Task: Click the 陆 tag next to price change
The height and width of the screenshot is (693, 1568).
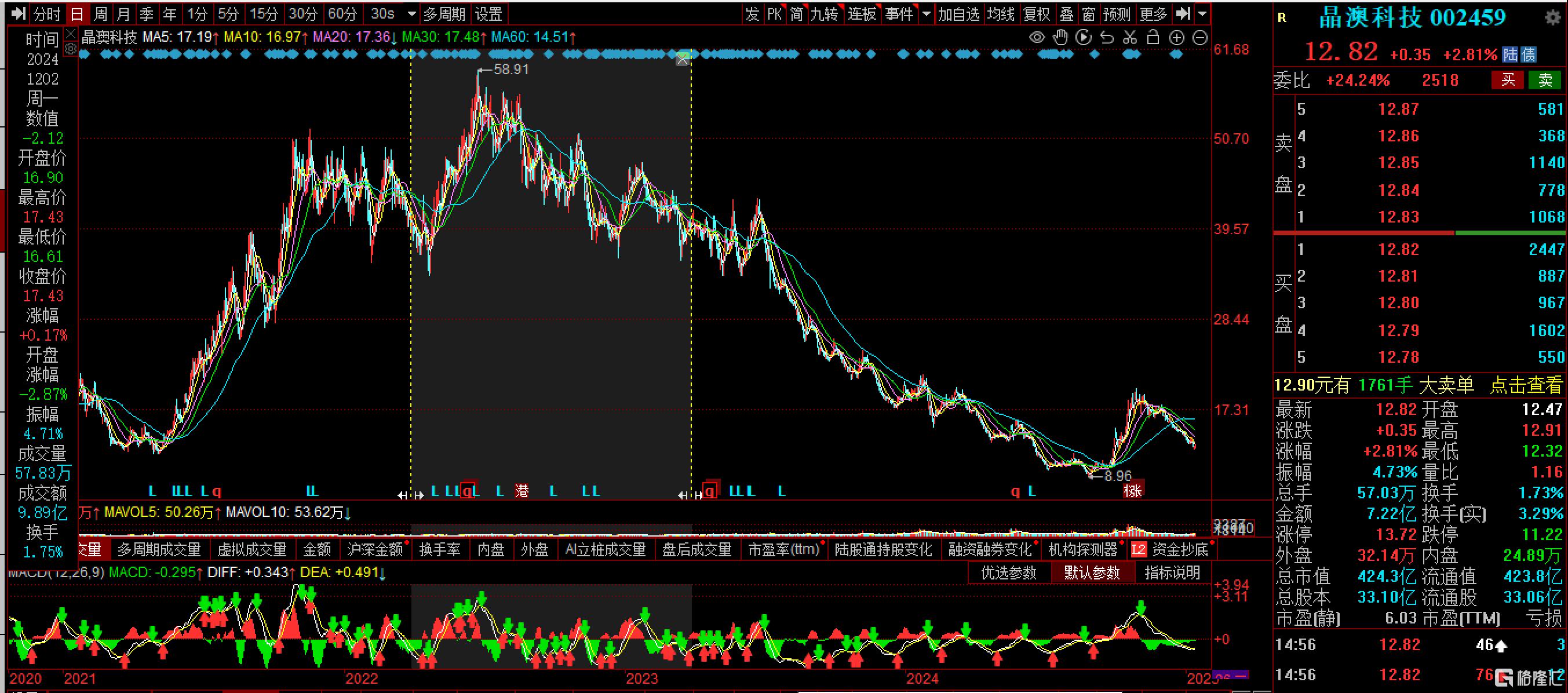Action: point(1510,55)
